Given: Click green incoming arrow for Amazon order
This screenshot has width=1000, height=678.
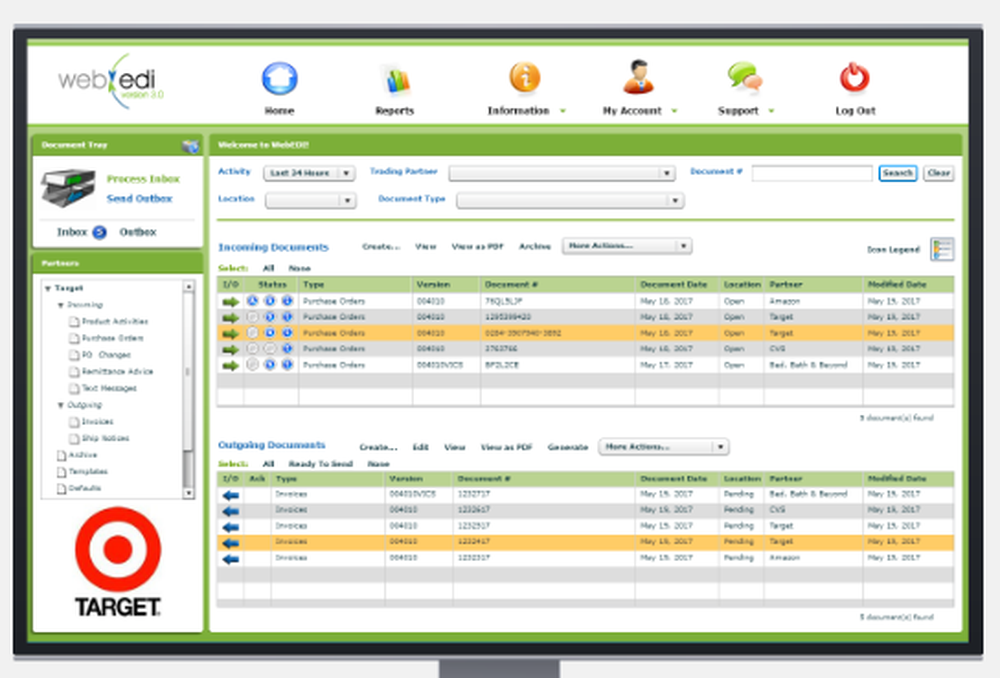Looking at the screenshot, I should pyautogui.click(x=230, y=302).
